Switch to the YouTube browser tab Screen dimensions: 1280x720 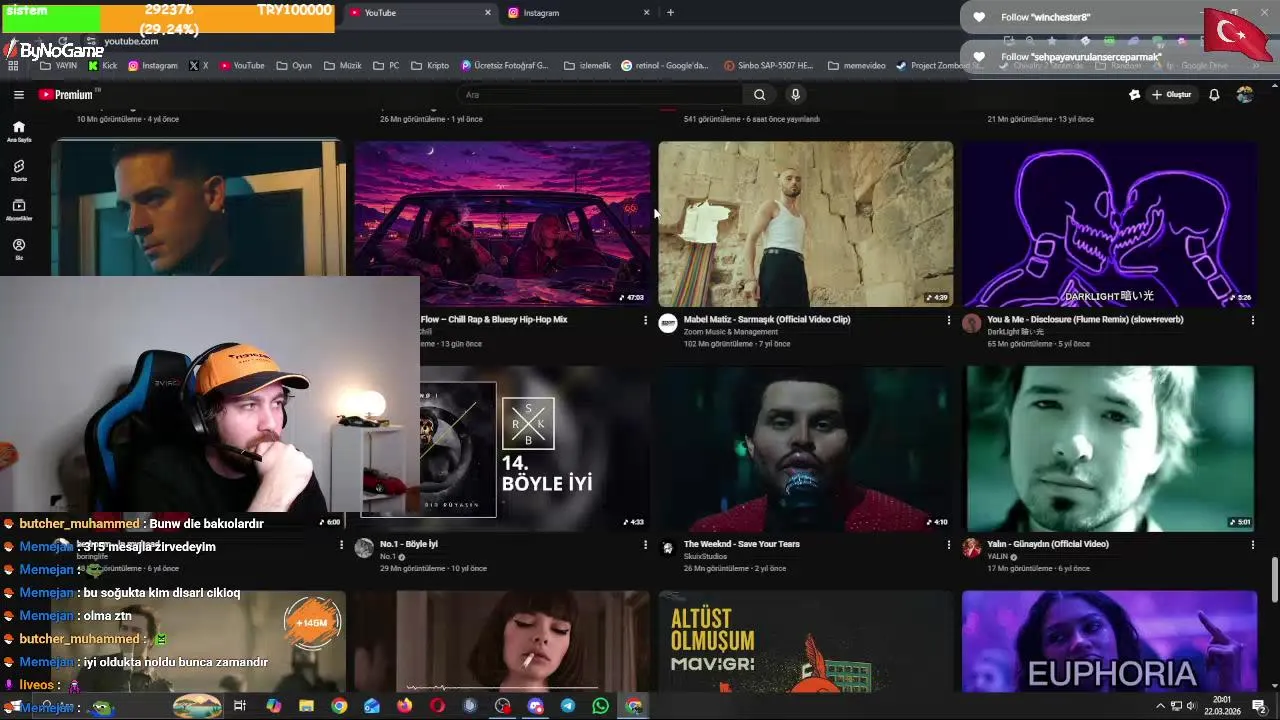click(420, 13)
